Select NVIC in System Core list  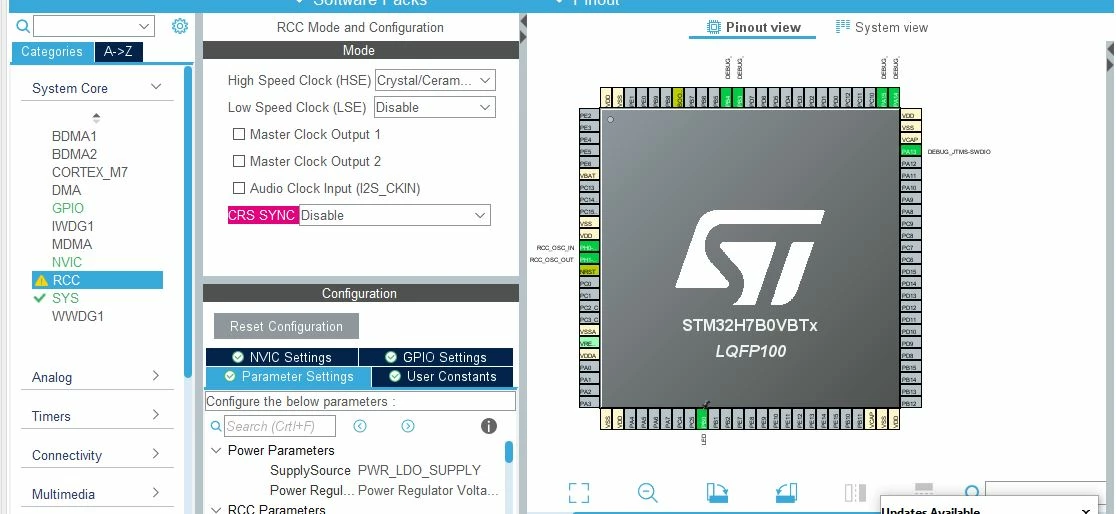tap(67, 262)
